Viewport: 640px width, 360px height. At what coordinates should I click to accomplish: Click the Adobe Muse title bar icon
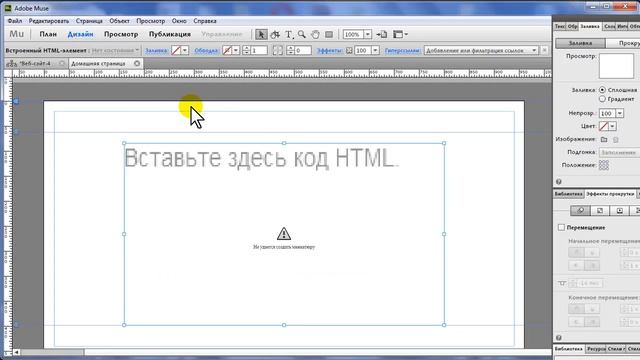[8, 8]
